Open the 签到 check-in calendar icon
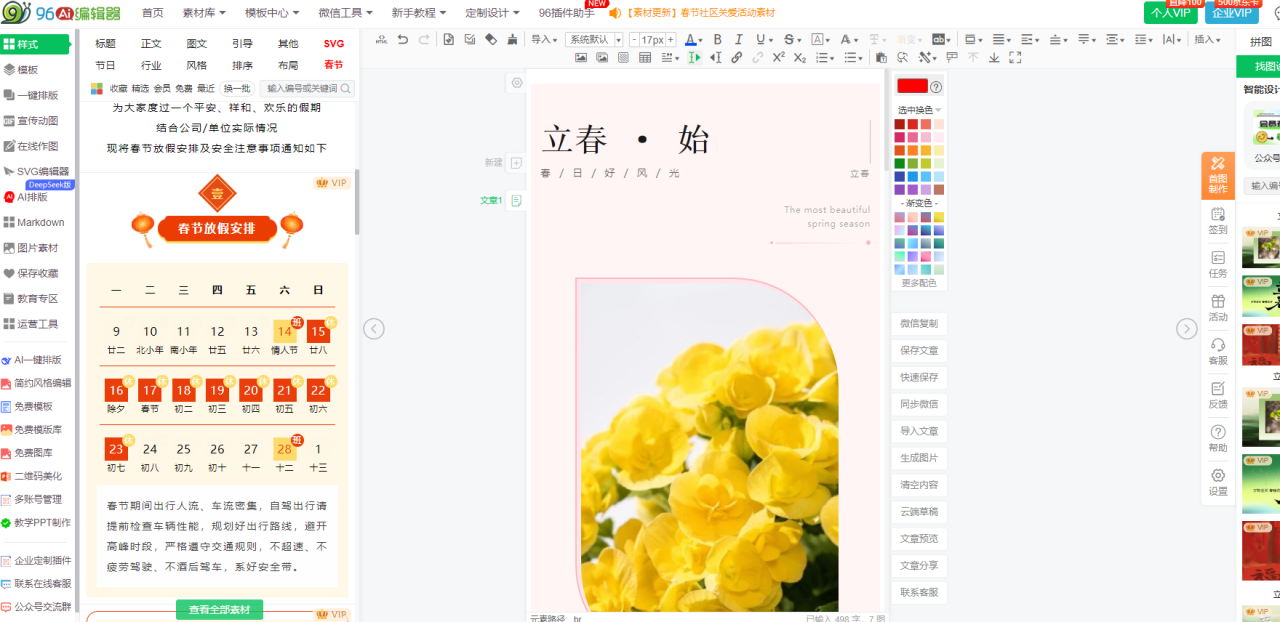The height and width of the screenshot is (622, 1280). (1217, 220)
